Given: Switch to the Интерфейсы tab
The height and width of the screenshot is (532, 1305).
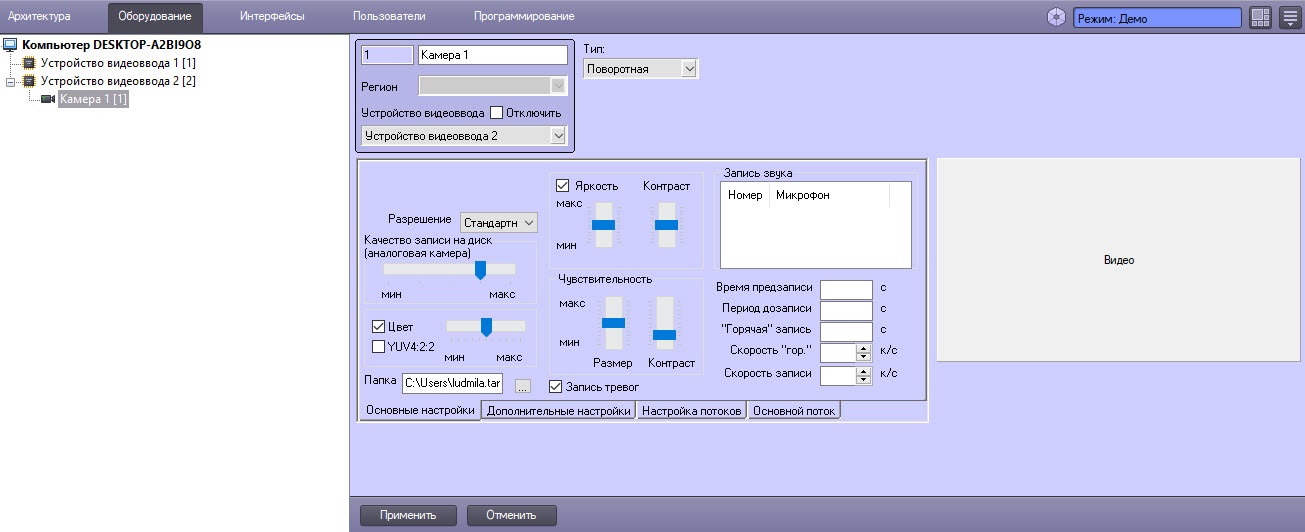Looking at the screenshot, I should click(272, 17).
